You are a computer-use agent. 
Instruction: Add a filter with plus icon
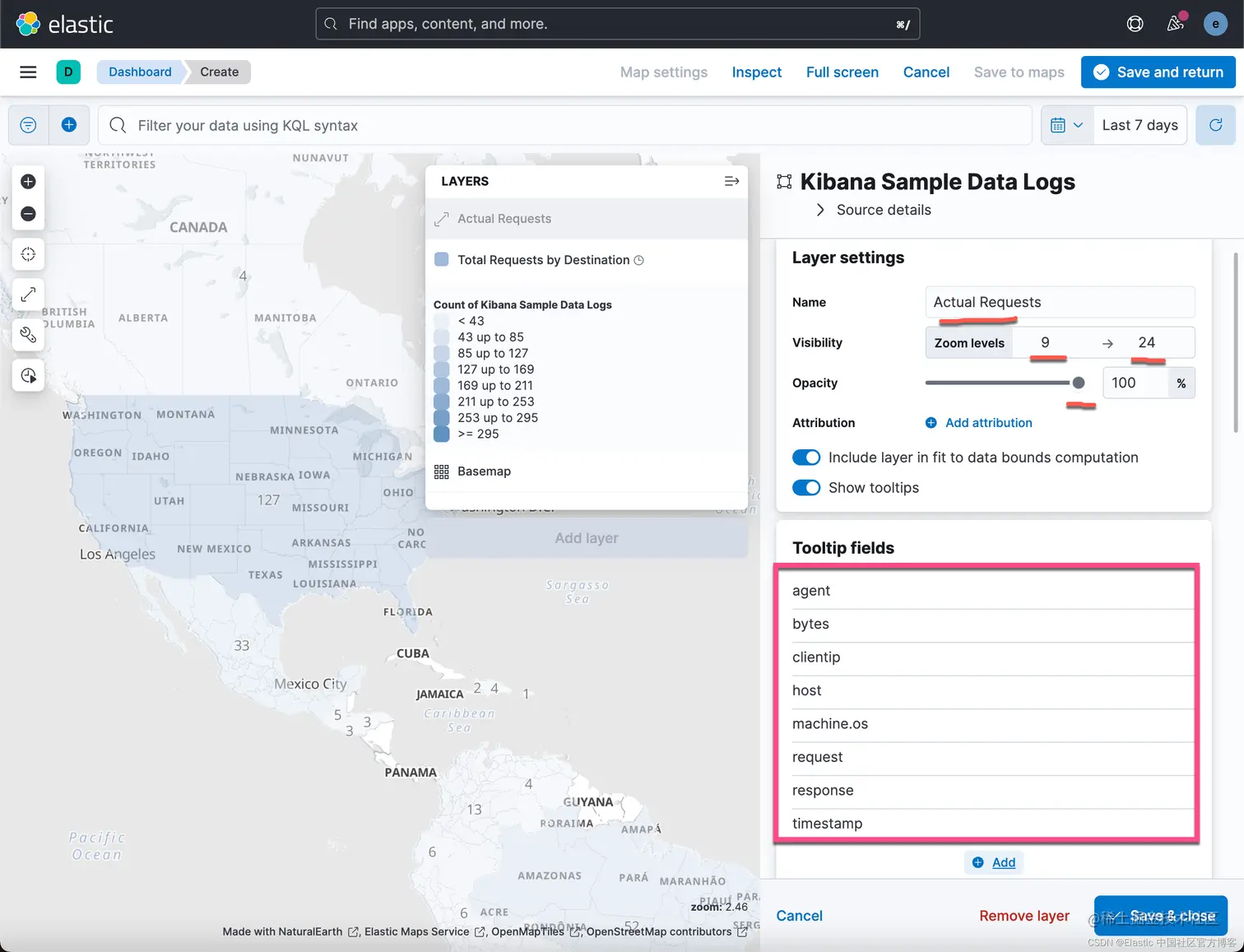[x=69, y=125]
